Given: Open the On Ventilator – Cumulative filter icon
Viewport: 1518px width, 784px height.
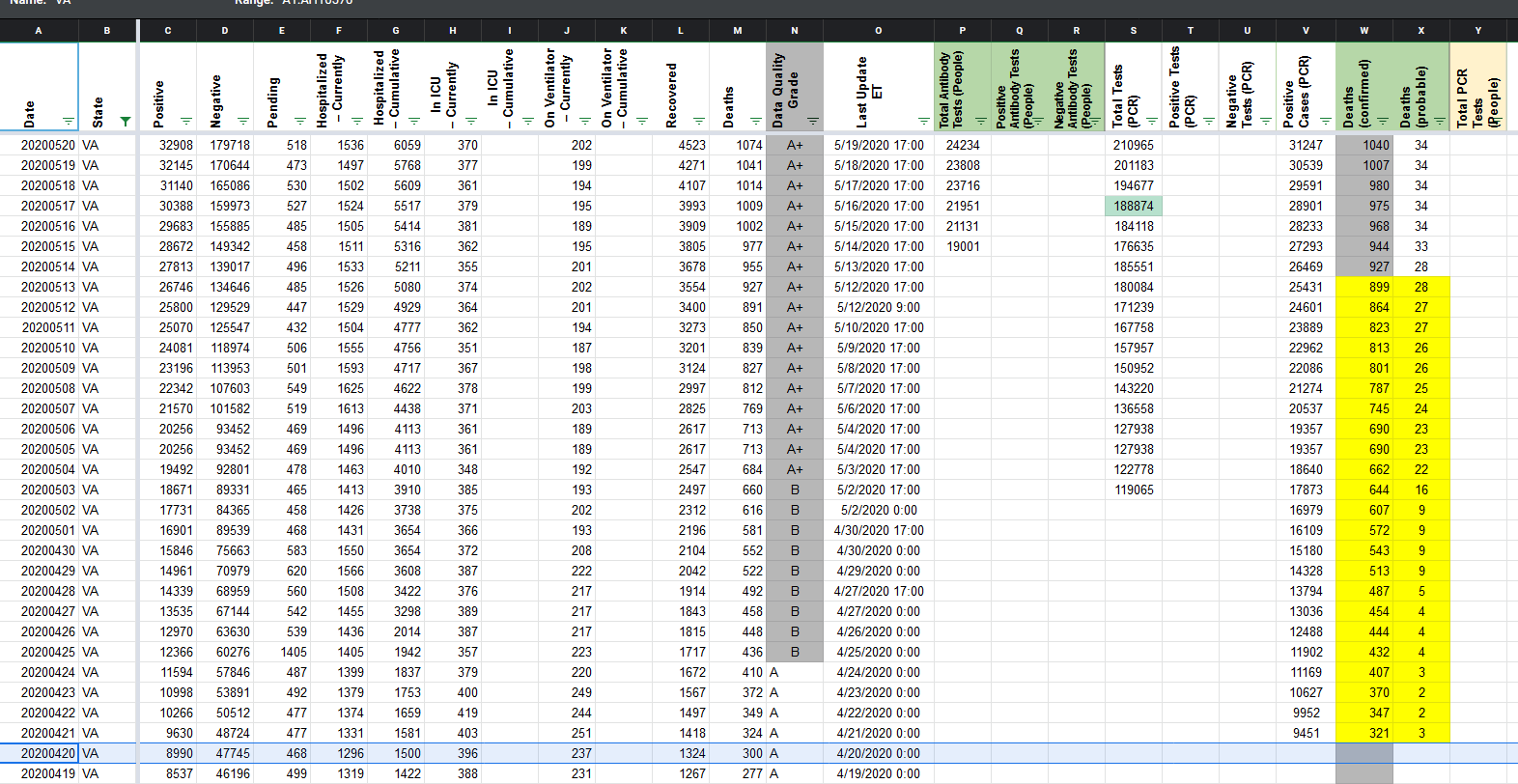Looking at the screenshot, I should point(642,122).
